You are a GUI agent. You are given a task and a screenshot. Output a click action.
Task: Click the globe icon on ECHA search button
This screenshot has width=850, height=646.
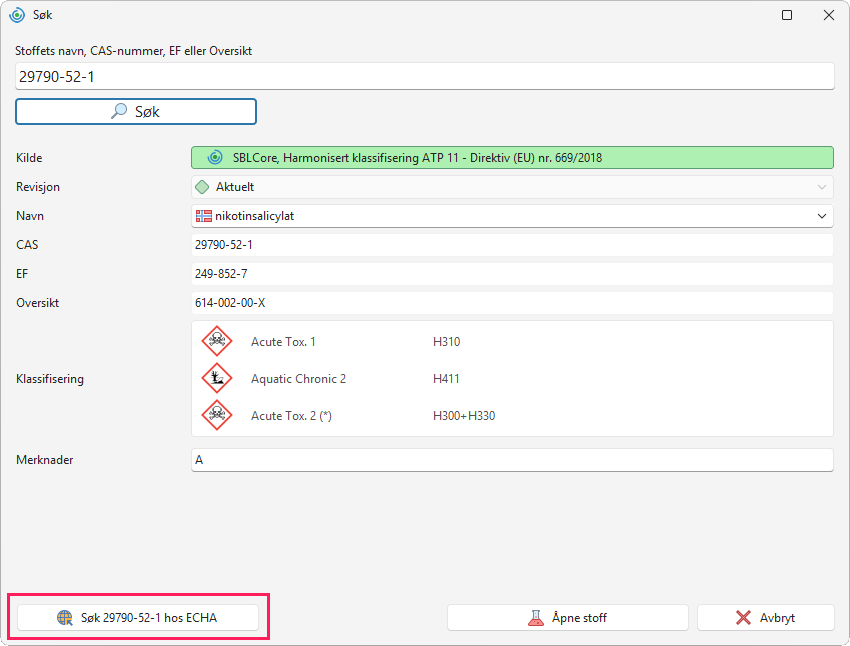pos(65,618)
